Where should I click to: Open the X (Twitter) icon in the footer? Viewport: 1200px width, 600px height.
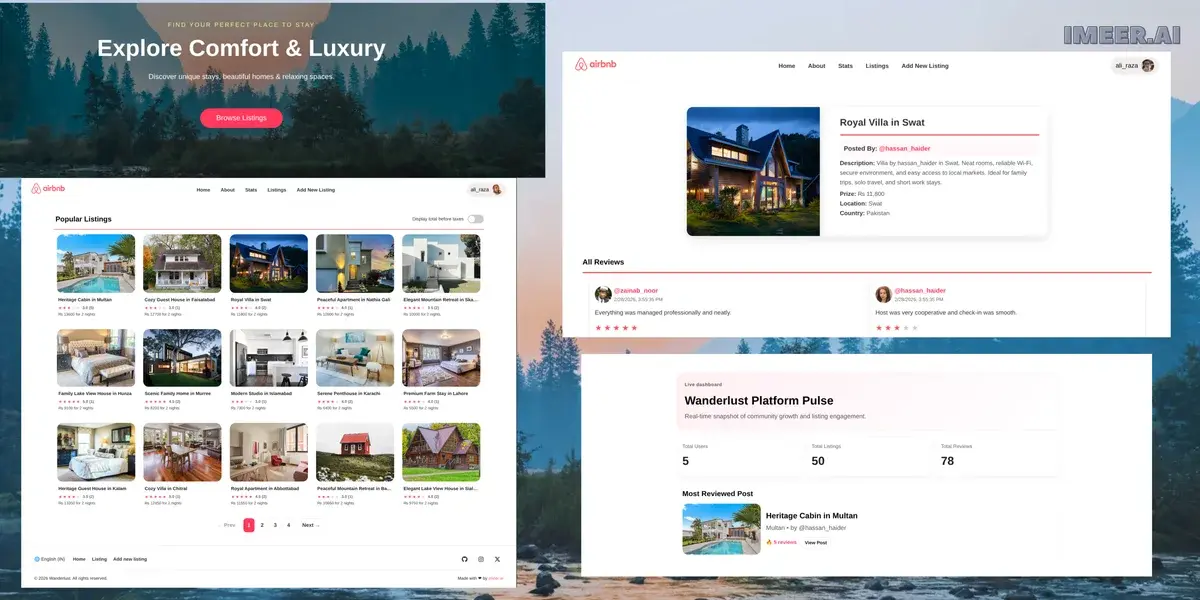click(x=497, y=559)
